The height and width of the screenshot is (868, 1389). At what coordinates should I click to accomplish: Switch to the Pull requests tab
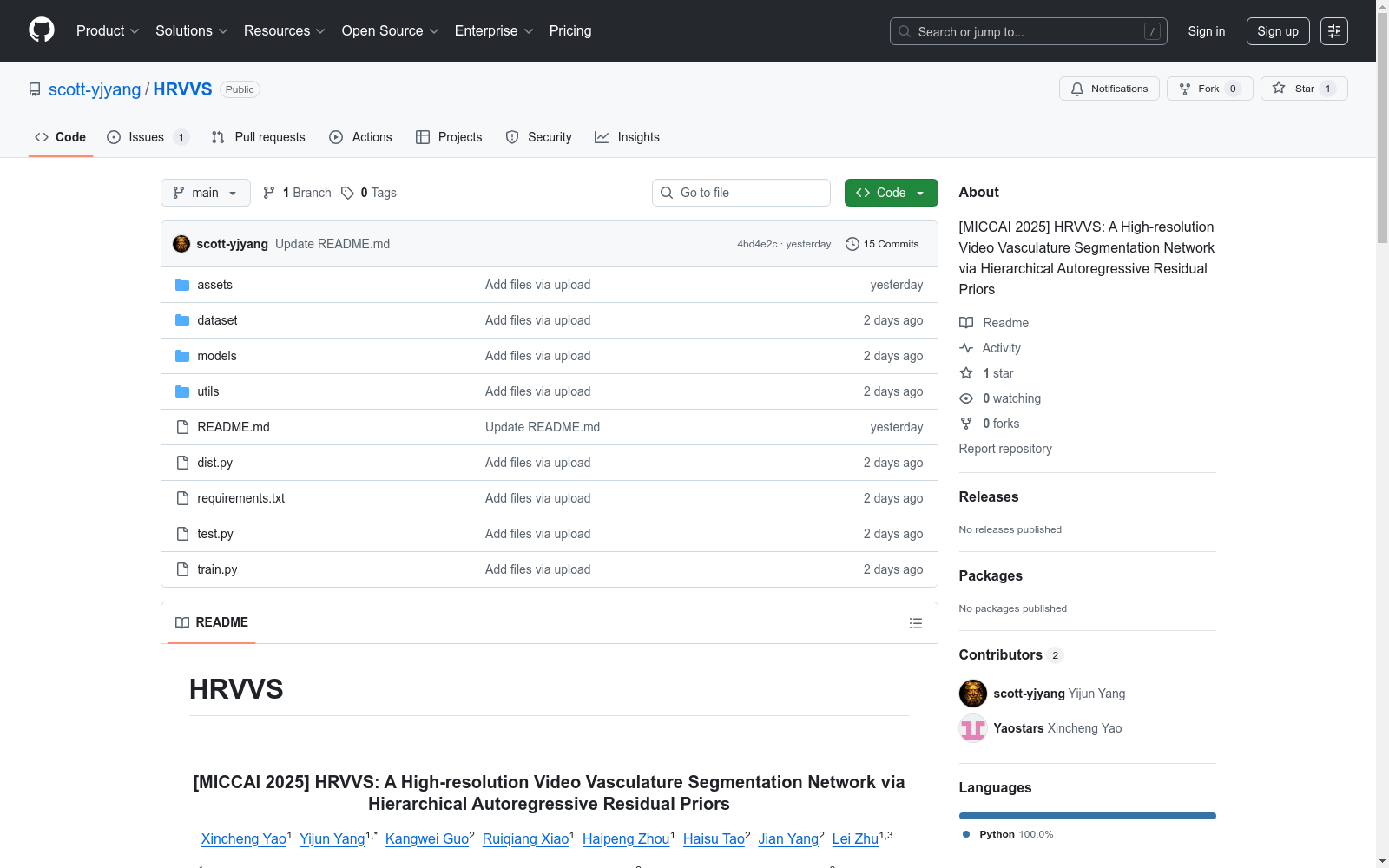(259, 137)
